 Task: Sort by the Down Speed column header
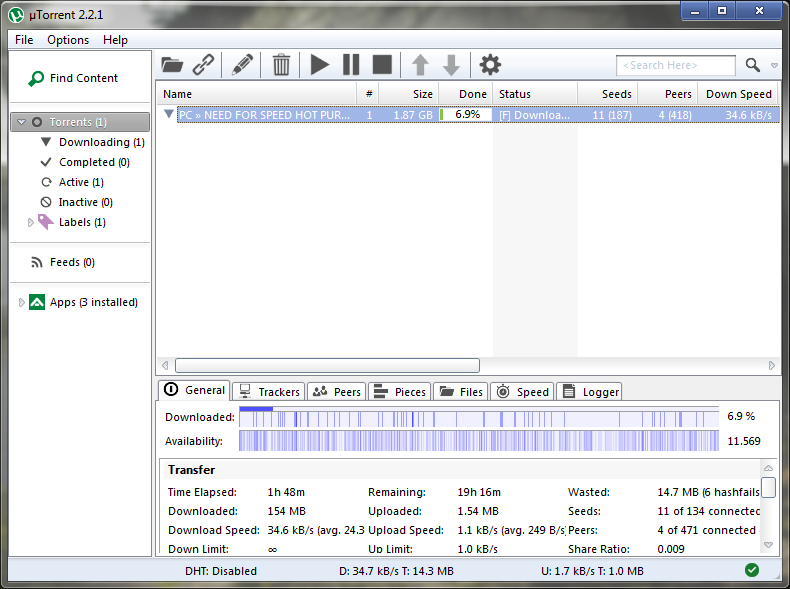738,94
